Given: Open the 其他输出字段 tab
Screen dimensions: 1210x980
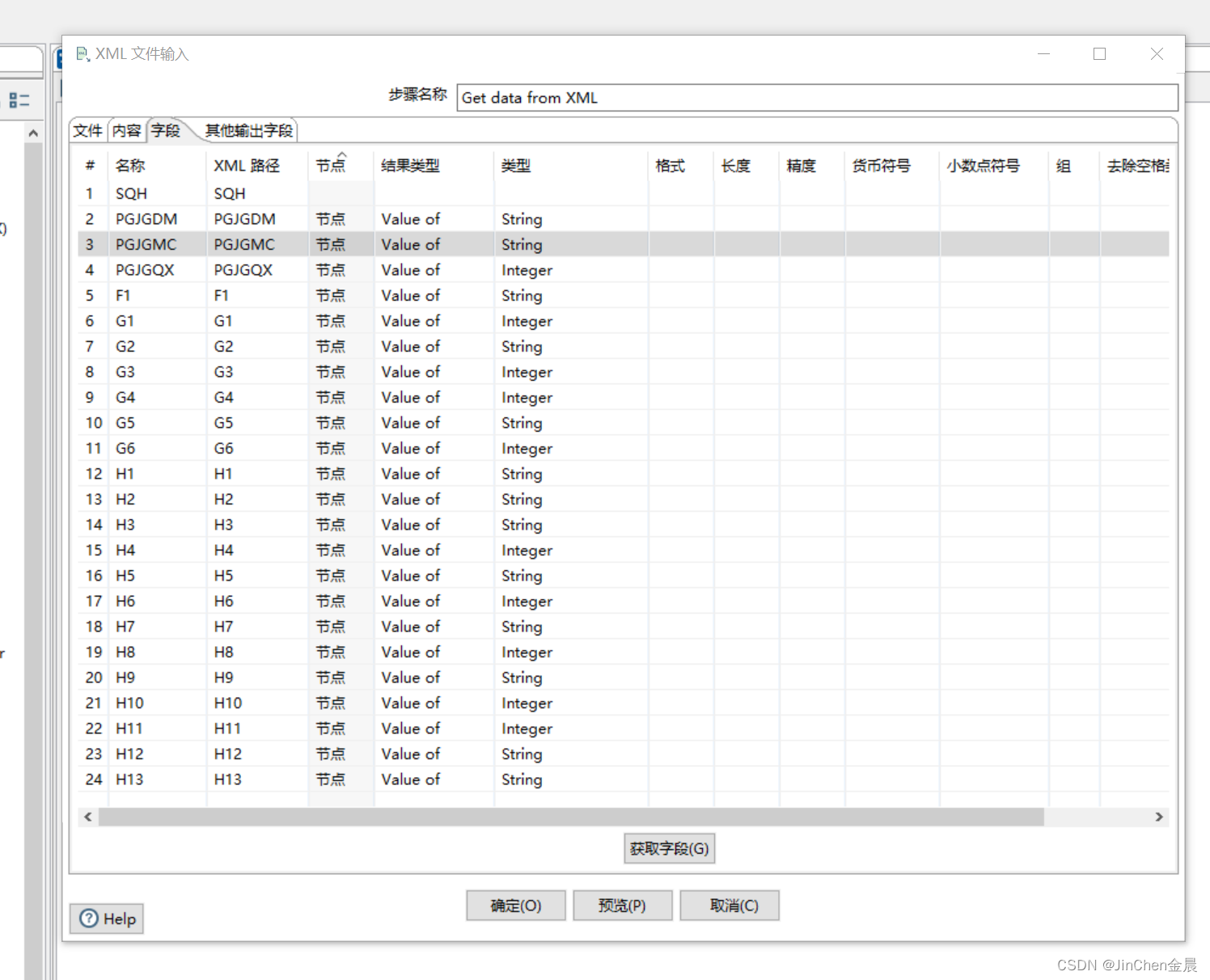Looking at the screenshot, I should pyautogui.click(x=249, y=130).
